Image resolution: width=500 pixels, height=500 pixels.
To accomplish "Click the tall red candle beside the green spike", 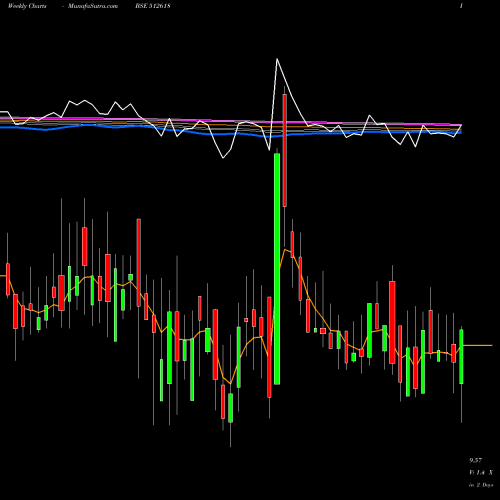I will pos(285,150).
